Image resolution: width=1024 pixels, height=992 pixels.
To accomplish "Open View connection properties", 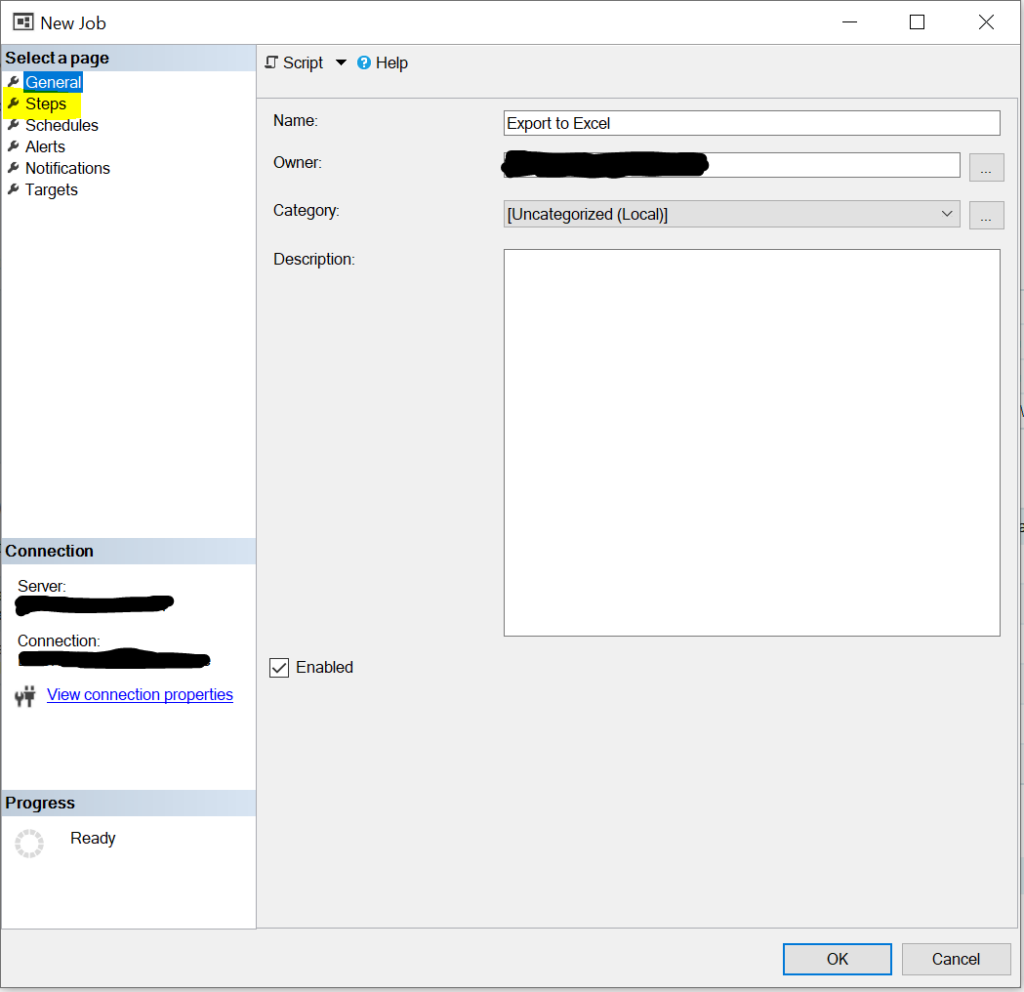I will click(139, 694).
